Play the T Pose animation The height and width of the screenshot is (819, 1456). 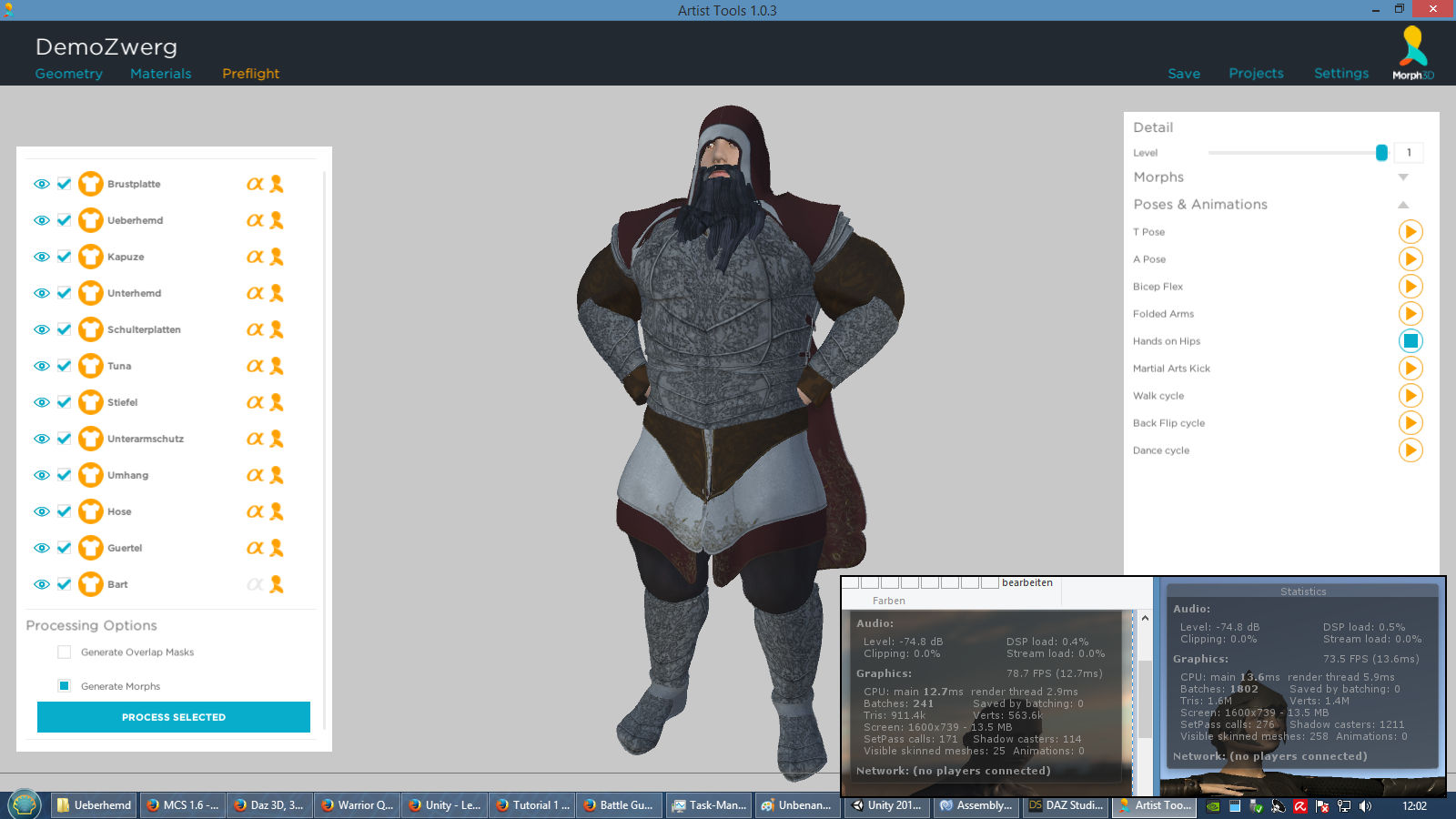click(x=1410, y=232)
